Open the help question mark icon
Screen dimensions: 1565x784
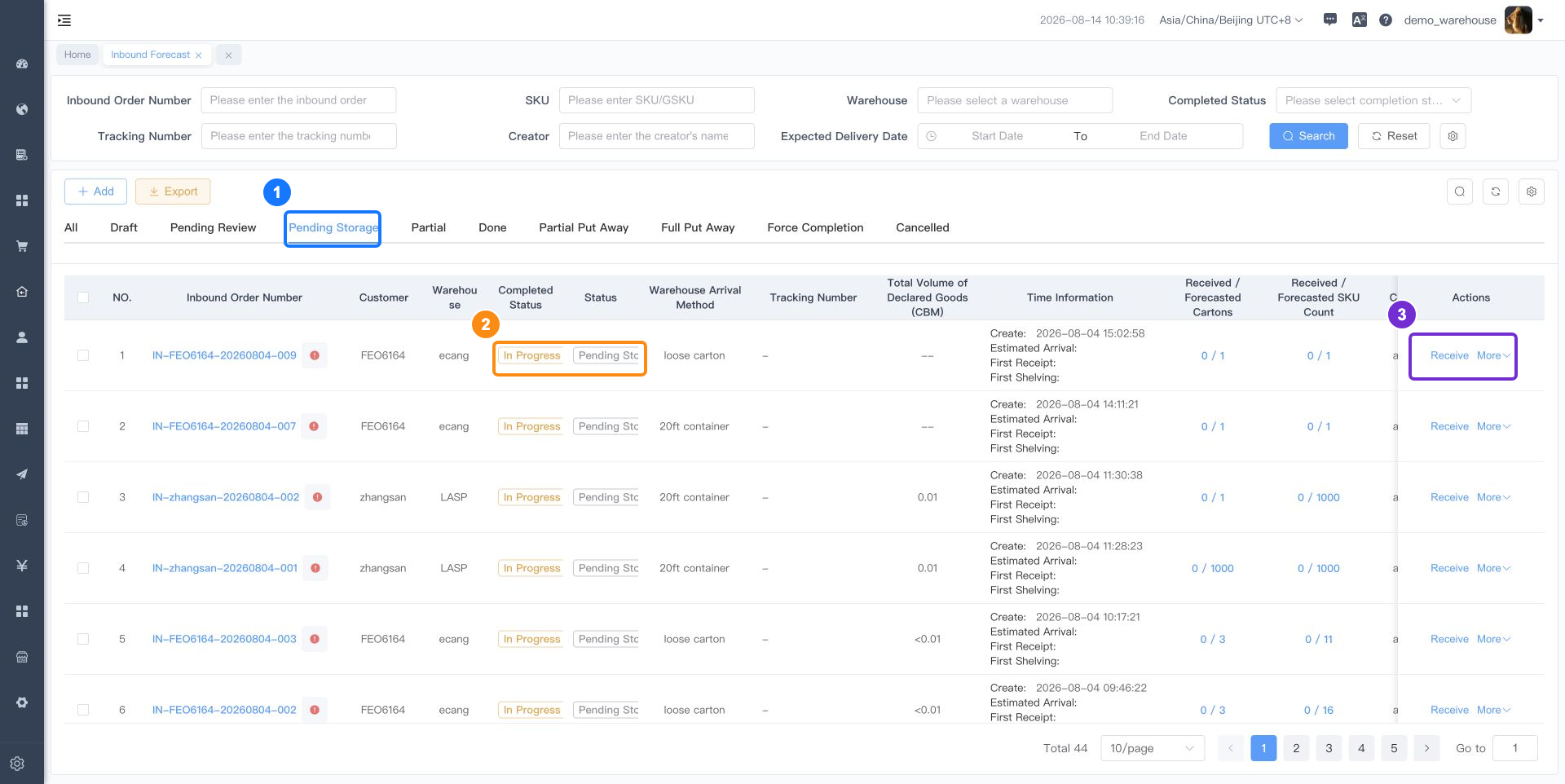[1386, 20]
